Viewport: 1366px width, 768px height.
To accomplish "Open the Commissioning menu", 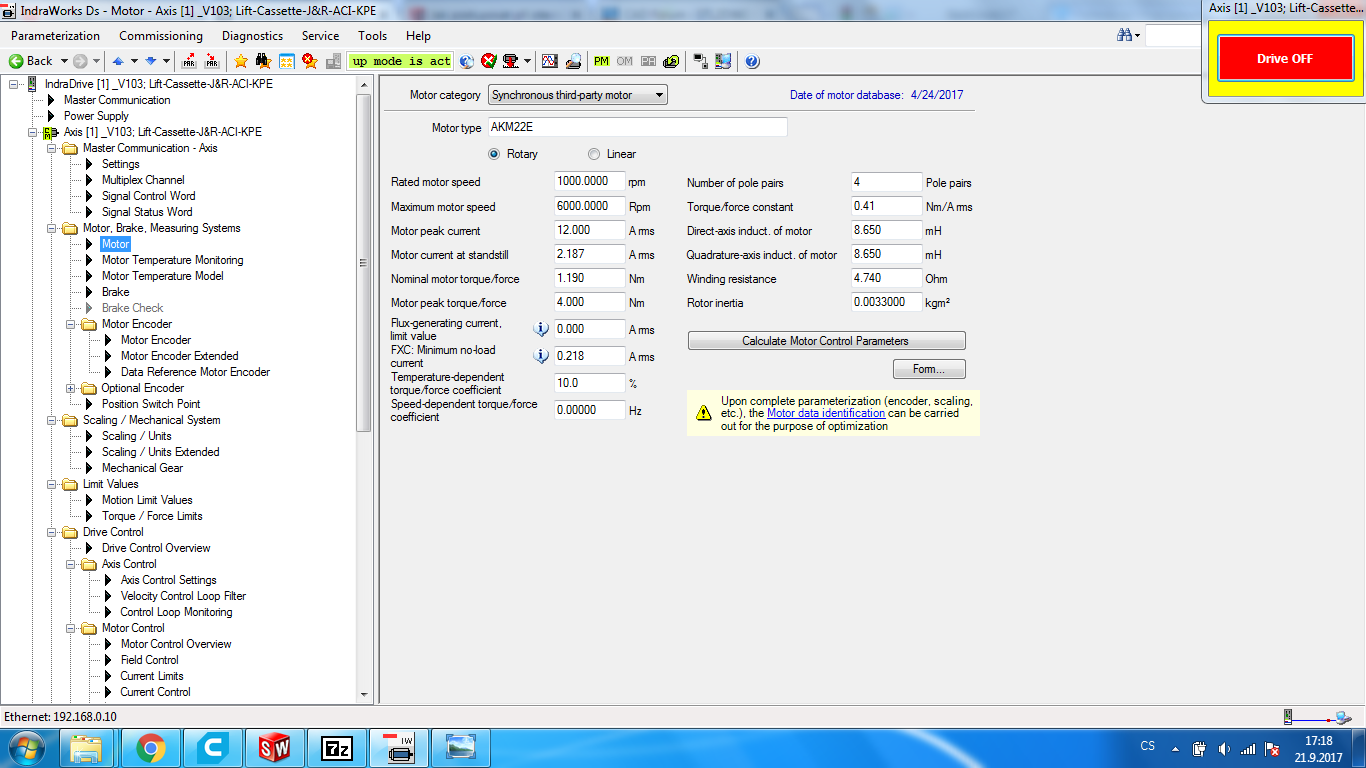I will click(161, 36).
